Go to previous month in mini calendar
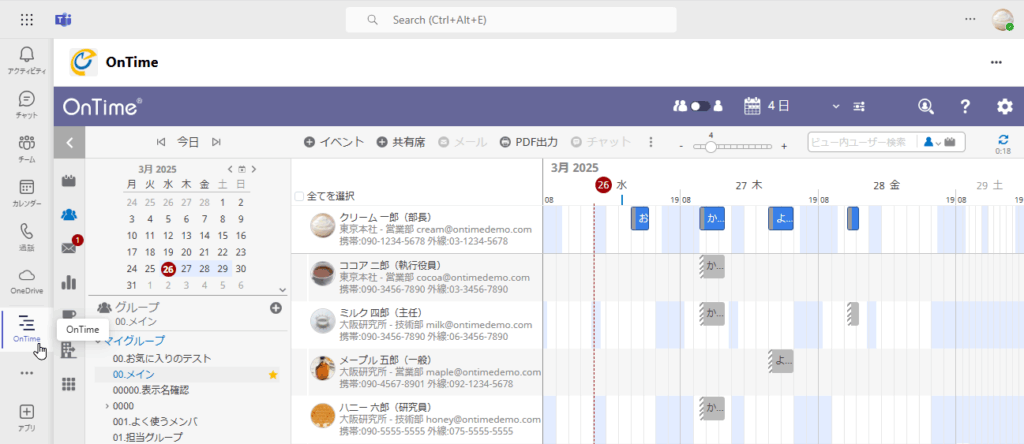This screenshot has height=444, width=1024. point(230,169)
